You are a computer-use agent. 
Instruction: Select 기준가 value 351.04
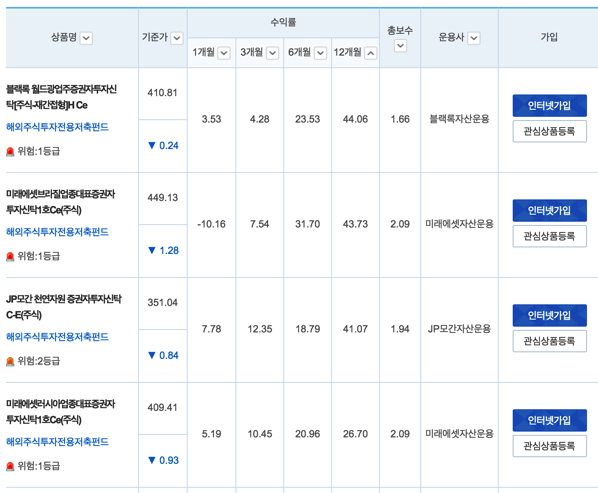click(163, 303)
